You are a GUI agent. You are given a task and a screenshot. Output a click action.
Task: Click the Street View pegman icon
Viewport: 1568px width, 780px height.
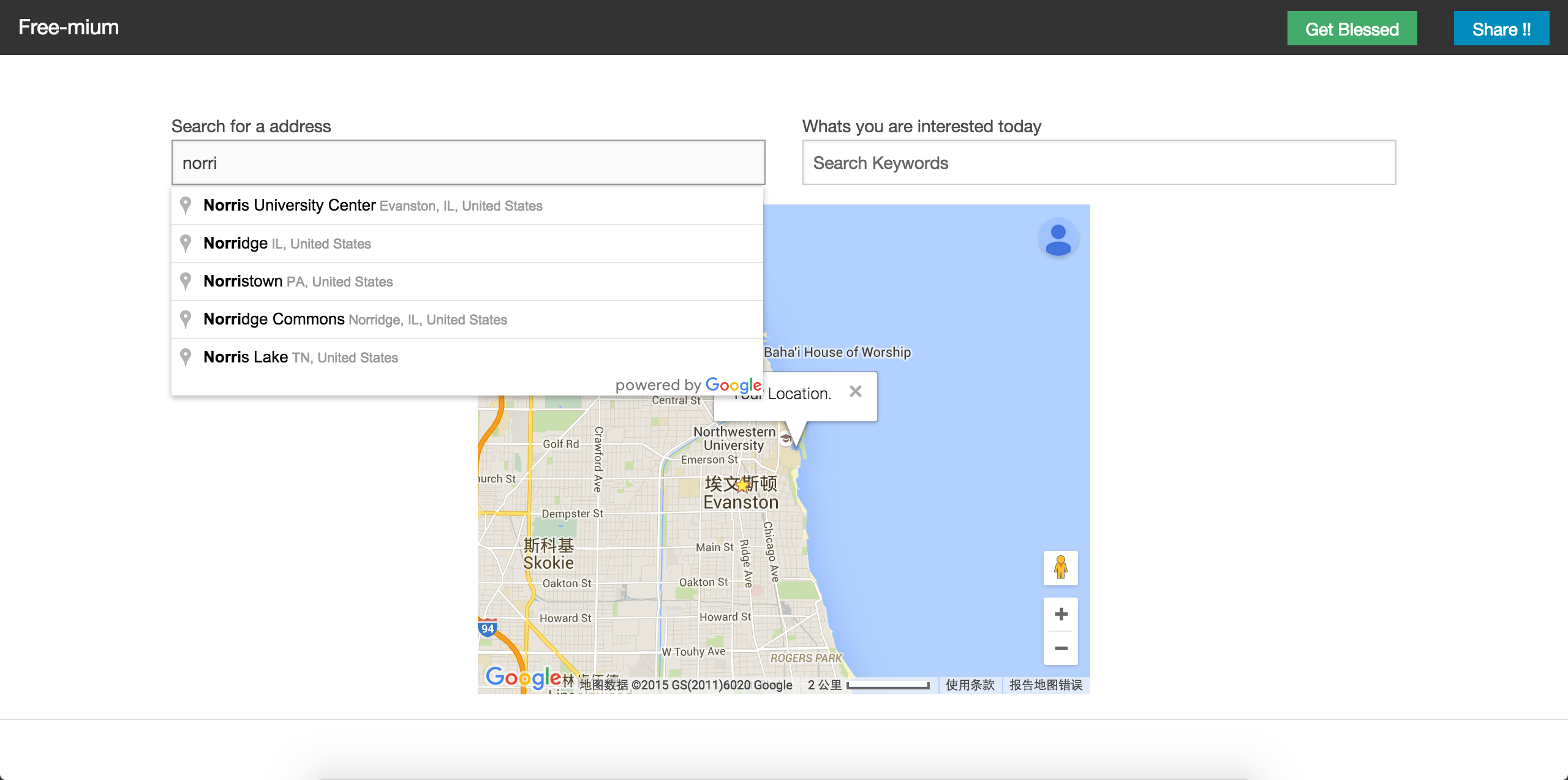[x=1061, y=568]
